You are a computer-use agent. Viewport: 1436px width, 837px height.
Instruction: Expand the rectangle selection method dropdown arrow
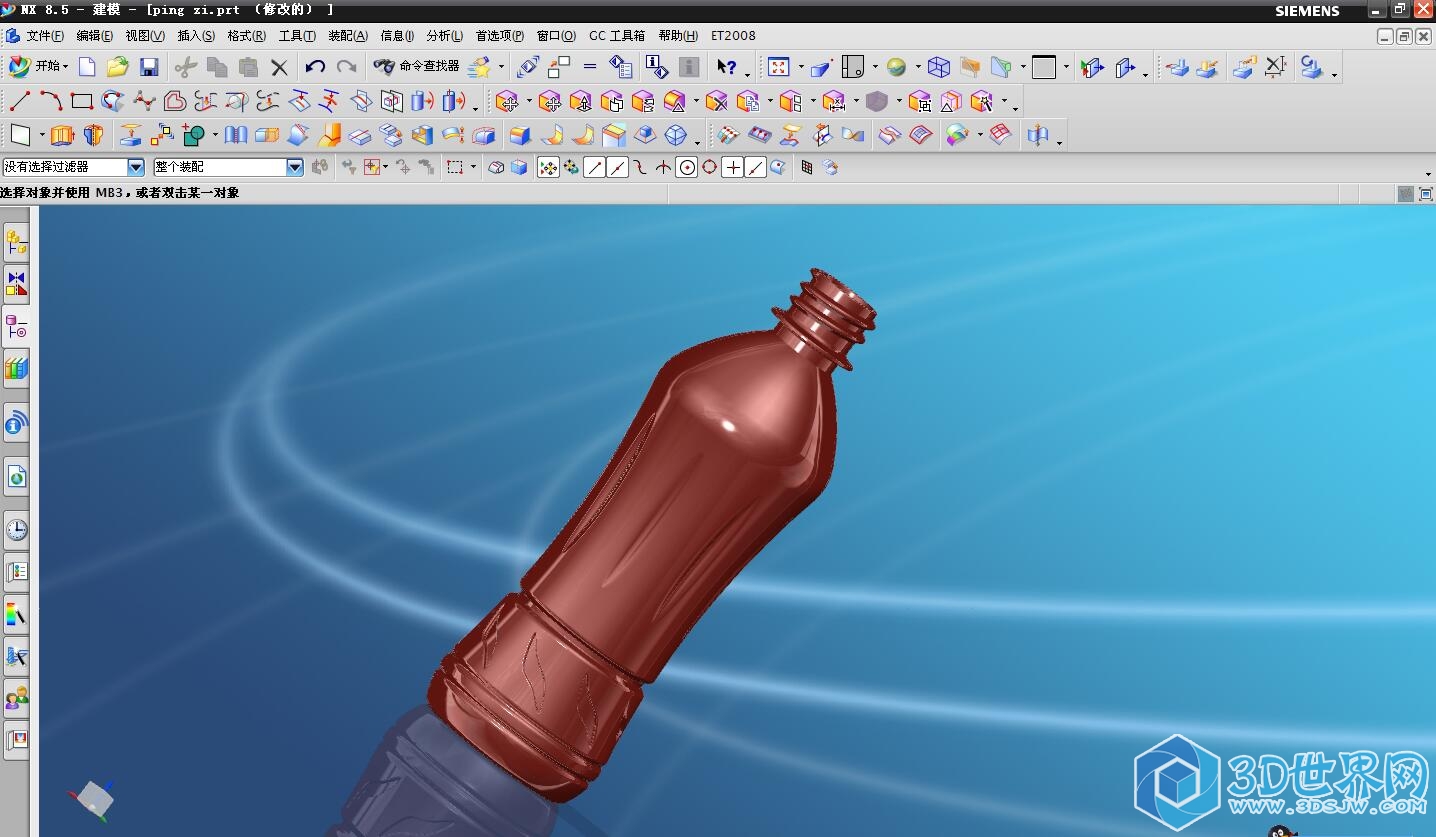[473, 167]
